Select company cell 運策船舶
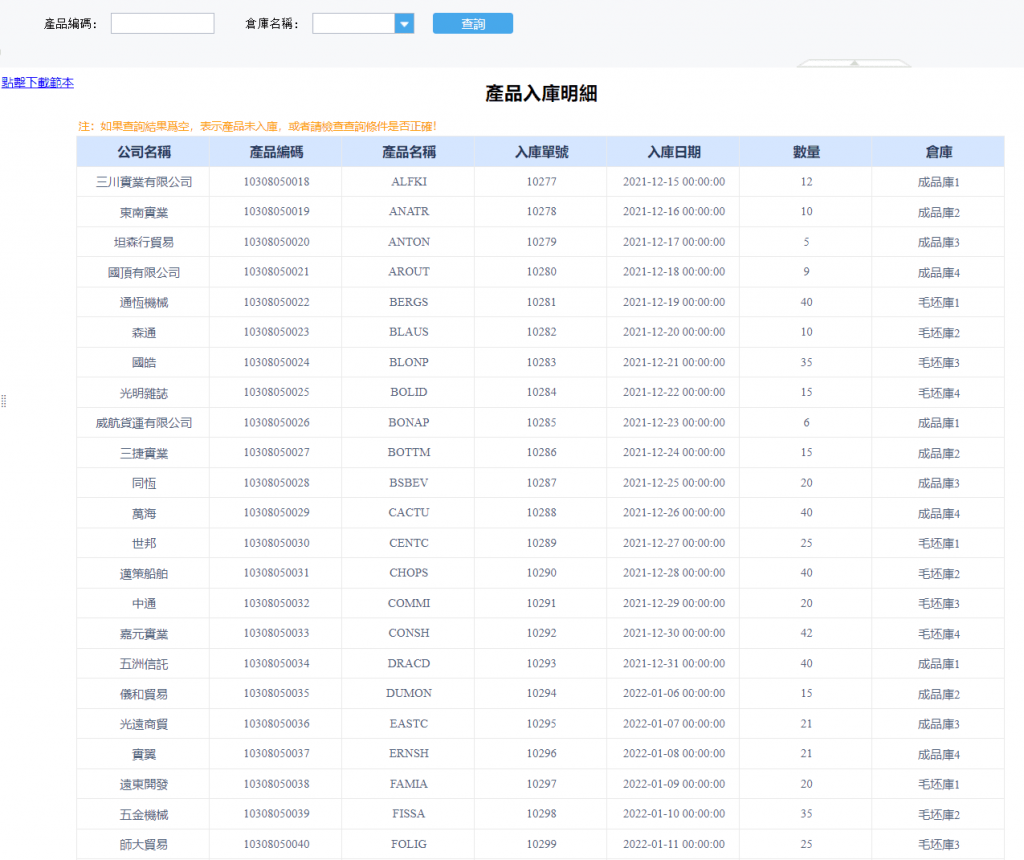Screen dimensions: 1024x860 pos(144,573)
